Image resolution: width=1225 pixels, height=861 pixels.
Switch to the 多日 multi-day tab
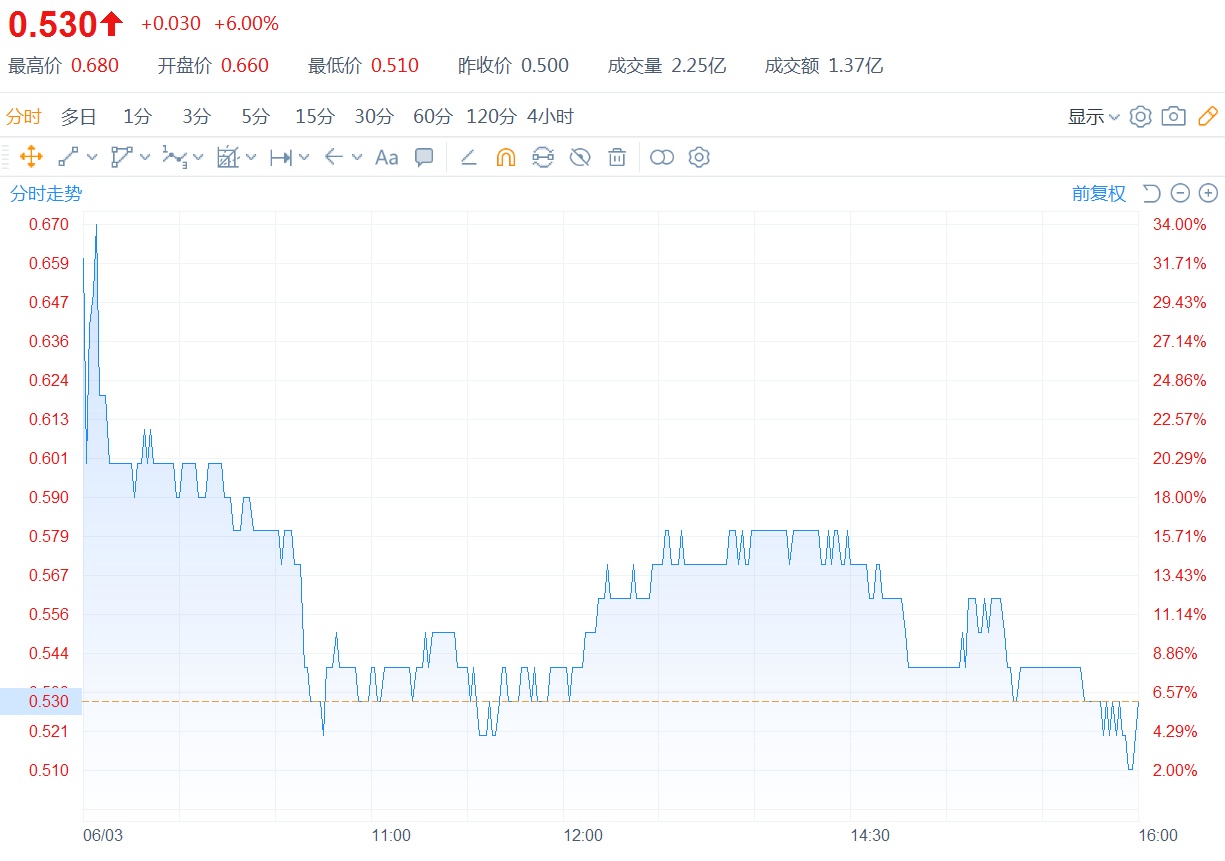click(x=78, y=117)
